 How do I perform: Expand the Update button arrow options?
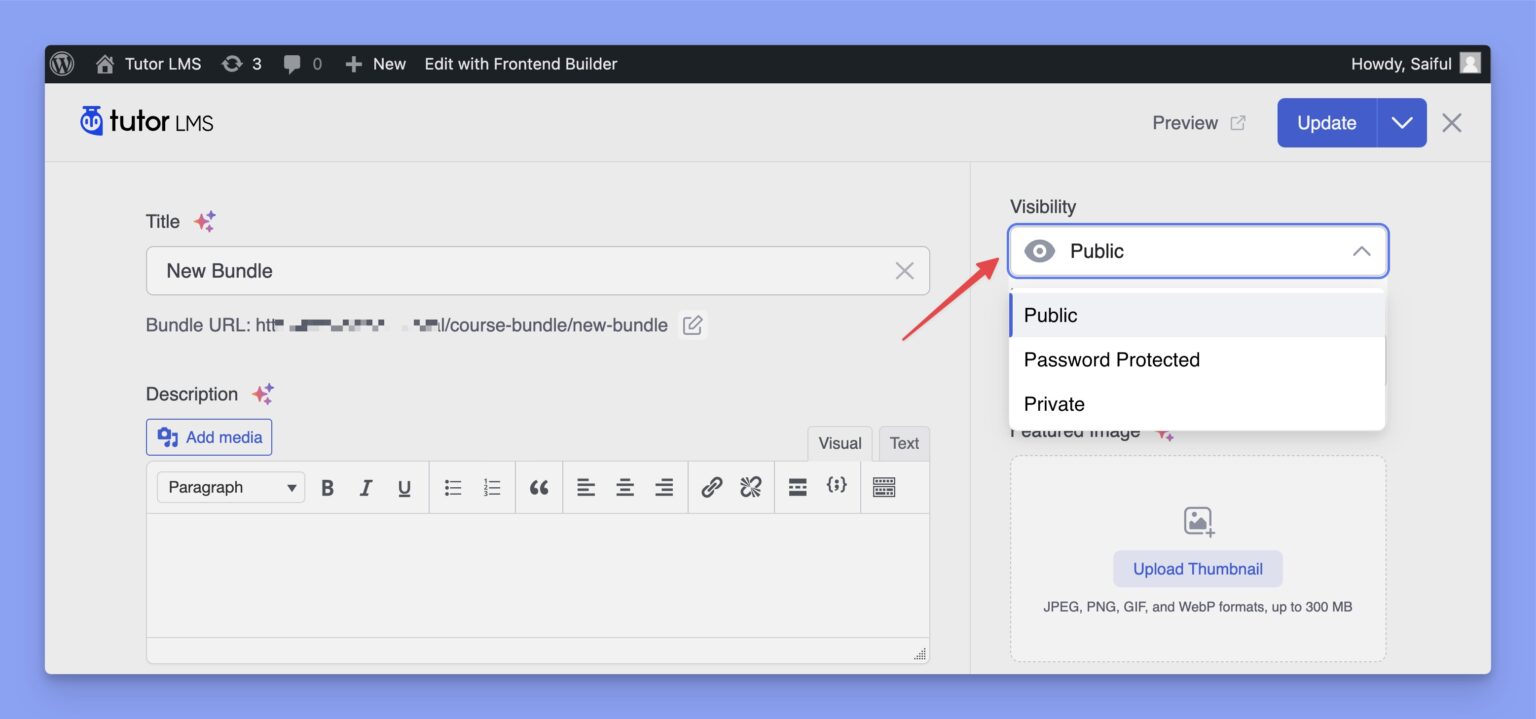1401,123
